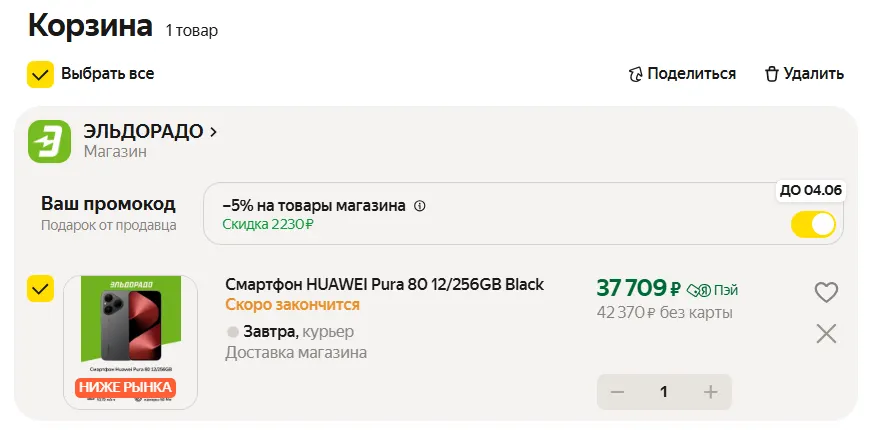Remove item using the X icon

826,334
